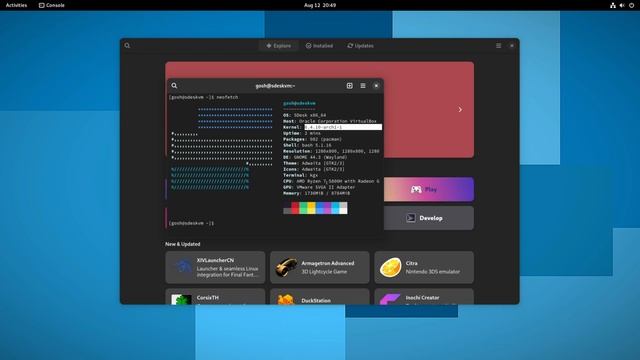
Task: Open the Armagetron Advanced app card
Action: (x=320, y=267)
